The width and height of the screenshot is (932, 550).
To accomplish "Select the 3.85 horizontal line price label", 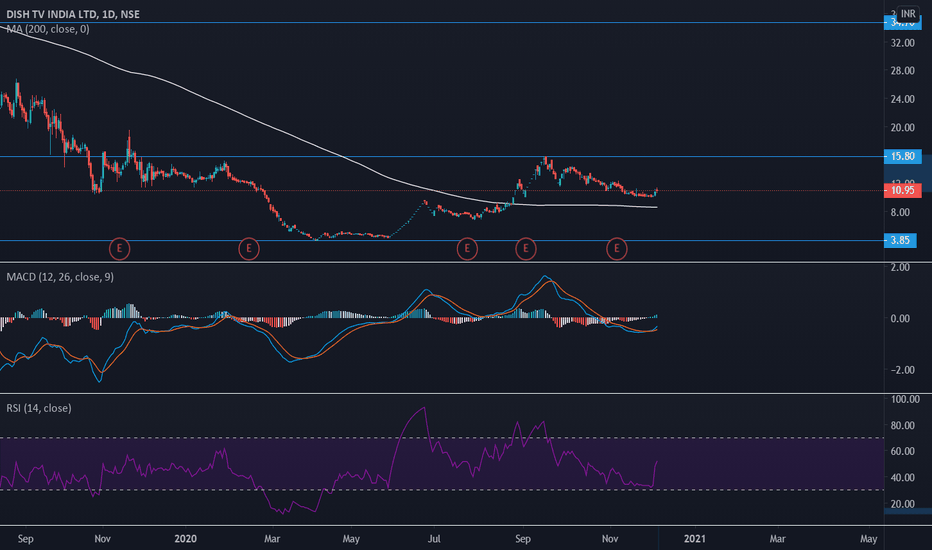I will pyautogui.click(x=900, y=240).
